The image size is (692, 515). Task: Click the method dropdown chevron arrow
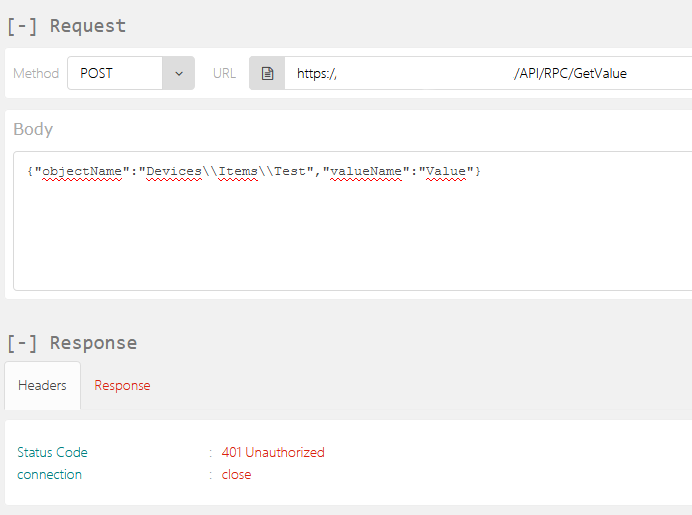(x=178, y=73)
